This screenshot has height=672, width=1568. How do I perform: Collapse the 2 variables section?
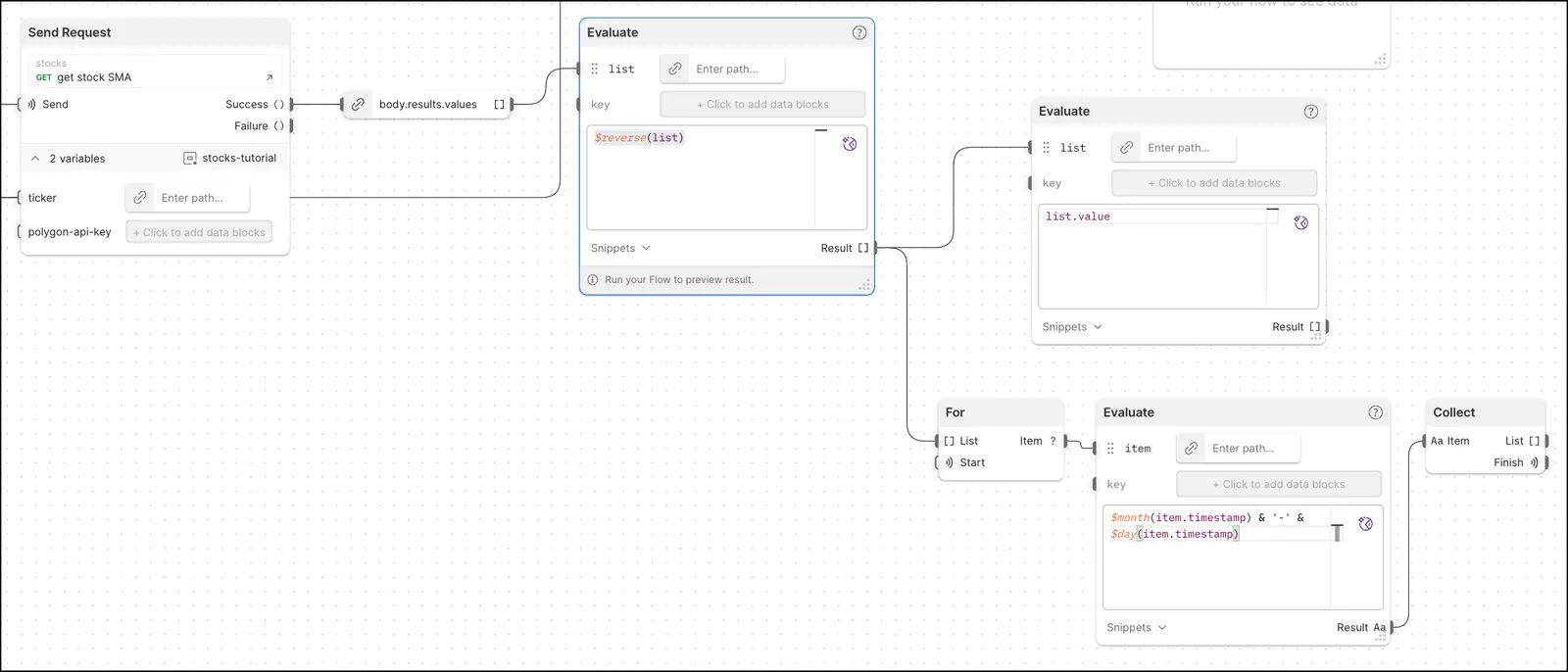[35, 158]
